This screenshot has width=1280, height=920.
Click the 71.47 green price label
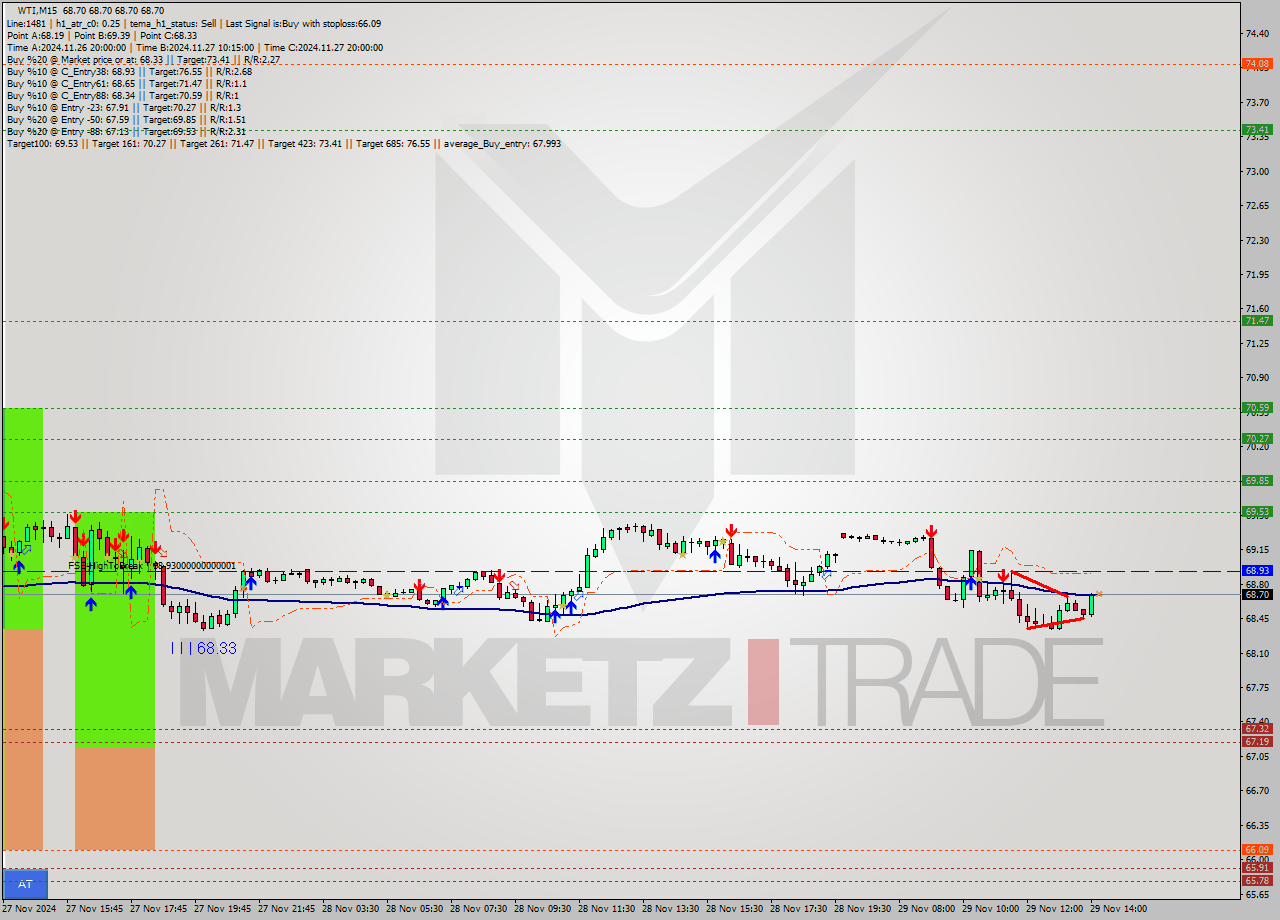point(1257,320)
